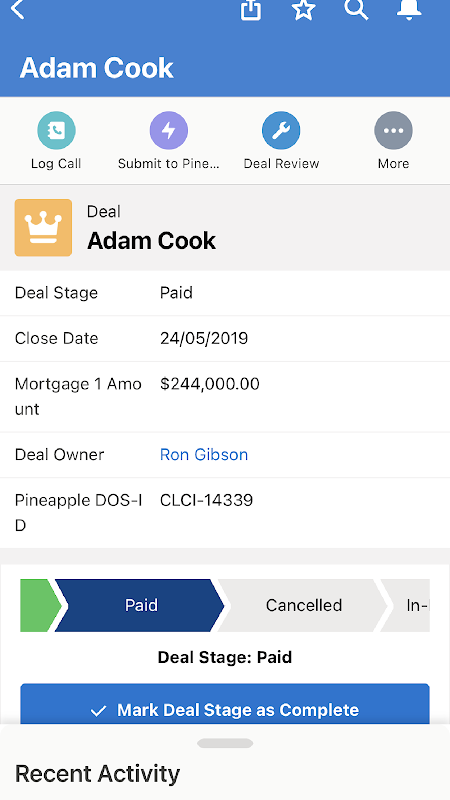Select the partially visible In- stage
The width and height of the screenshot is (450, 800).
(x=408, y=605)
